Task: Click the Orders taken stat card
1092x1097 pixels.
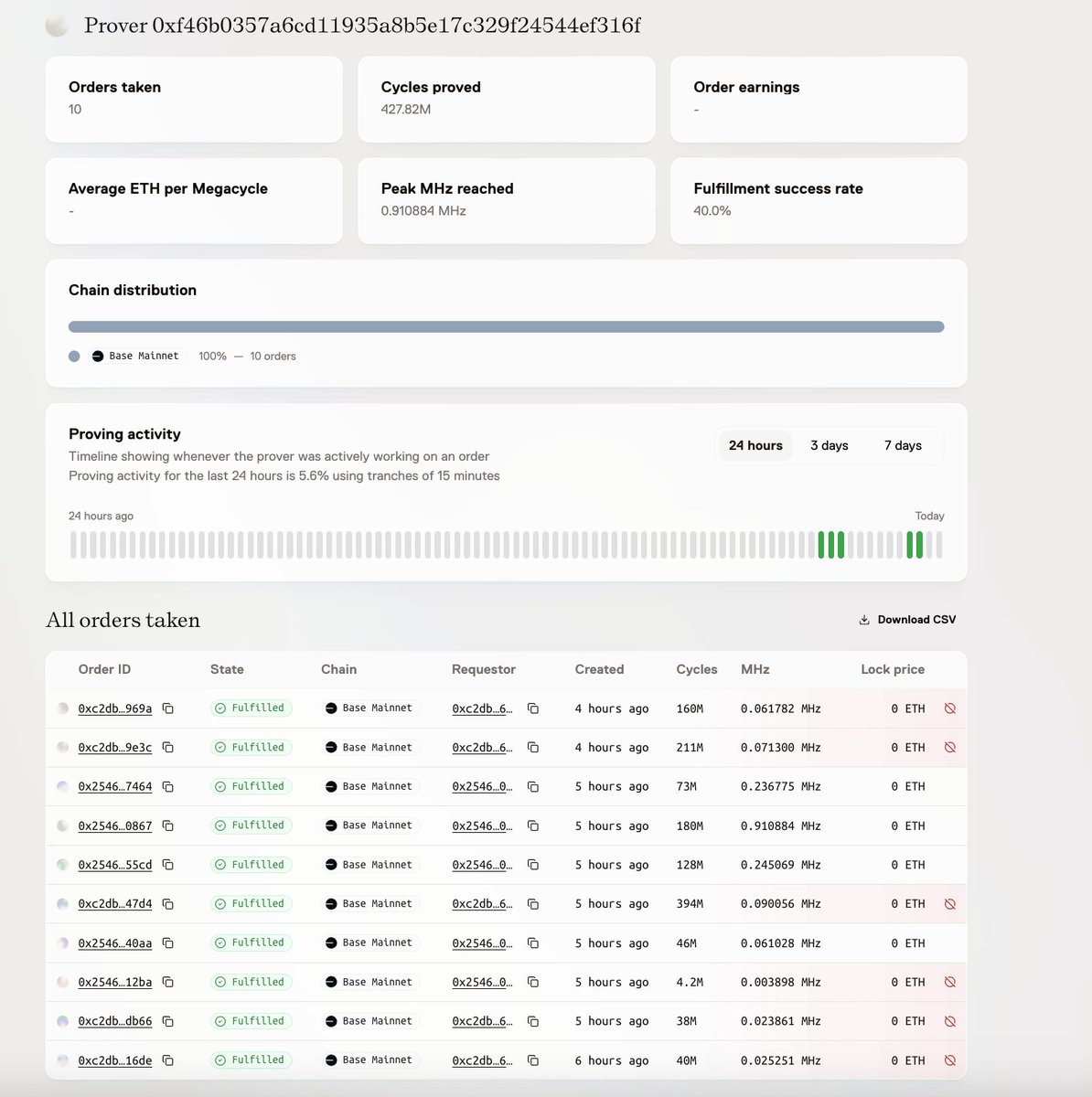Action: point(194,99)
